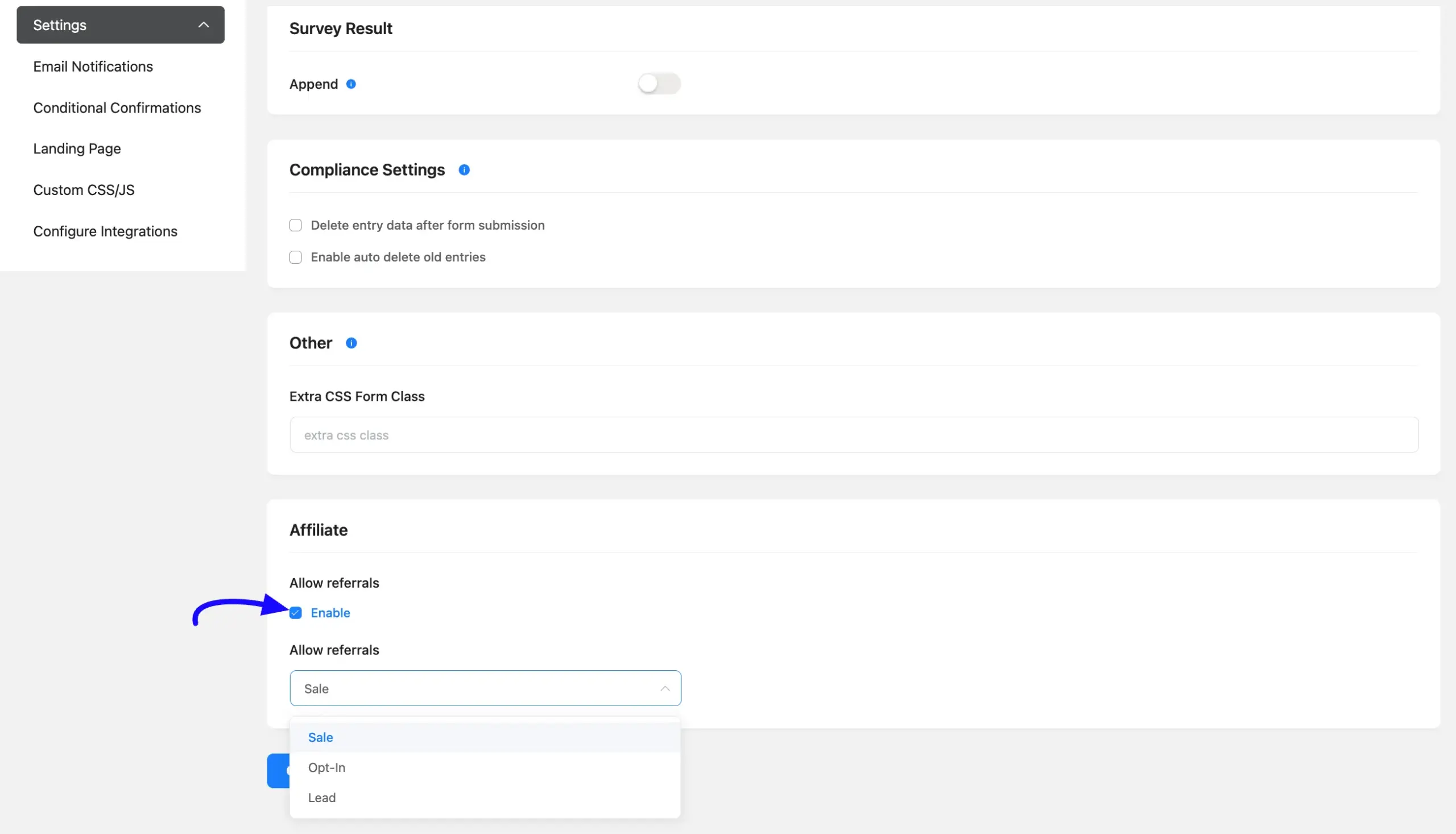Click info icon beside Other heading
Viewport: 1456px width, 834px height.
351,343
